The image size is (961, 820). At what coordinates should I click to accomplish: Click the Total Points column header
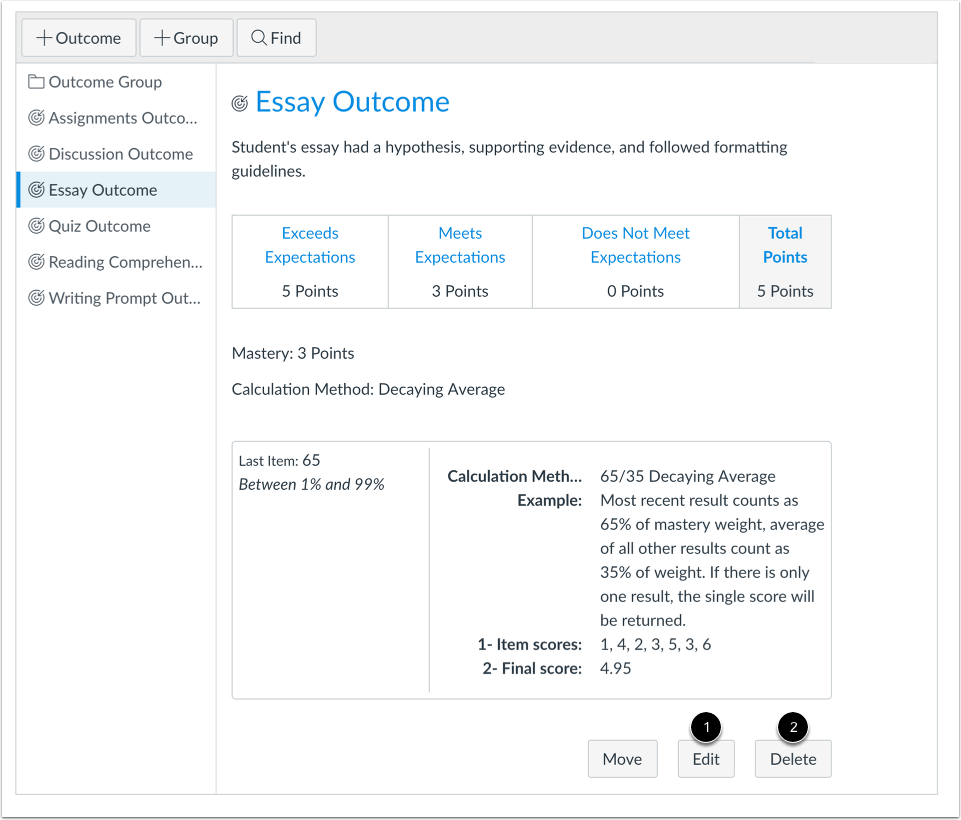(x=785, y=245)
